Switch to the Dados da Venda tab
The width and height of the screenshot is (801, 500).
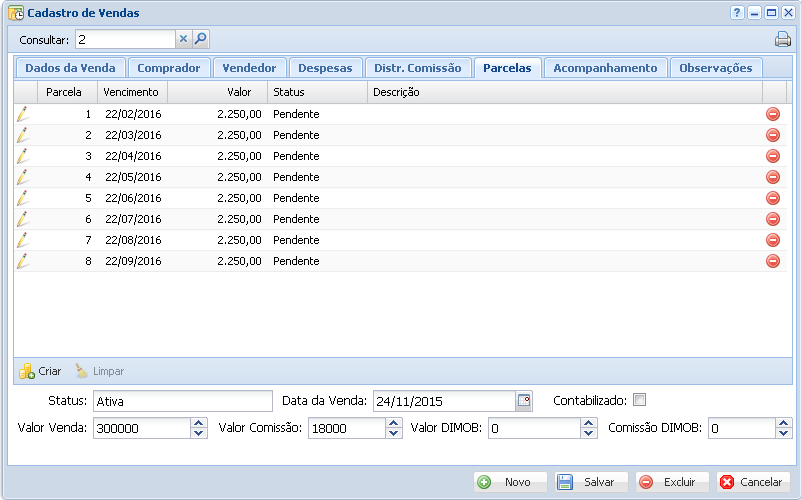tap(70, 68)
